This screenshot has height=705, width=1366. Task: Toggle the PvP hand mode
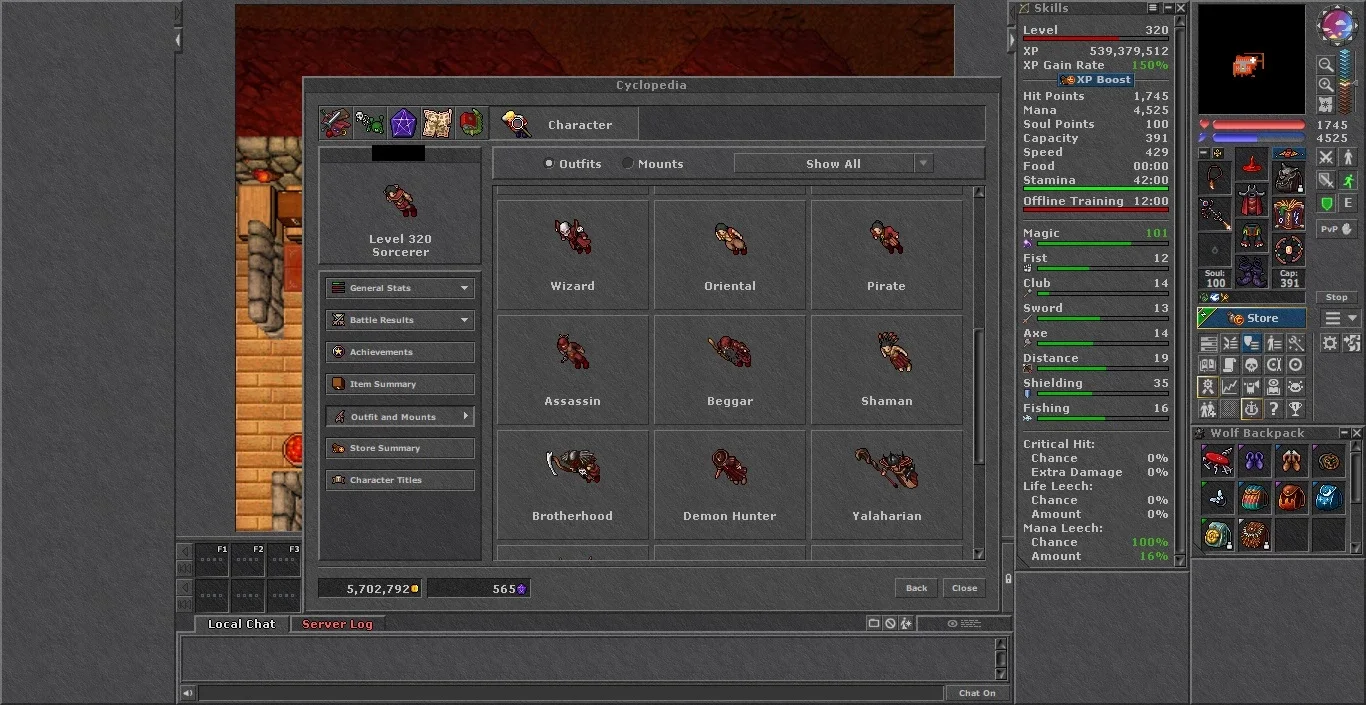pyautogui.click(x=1337, y=229)
